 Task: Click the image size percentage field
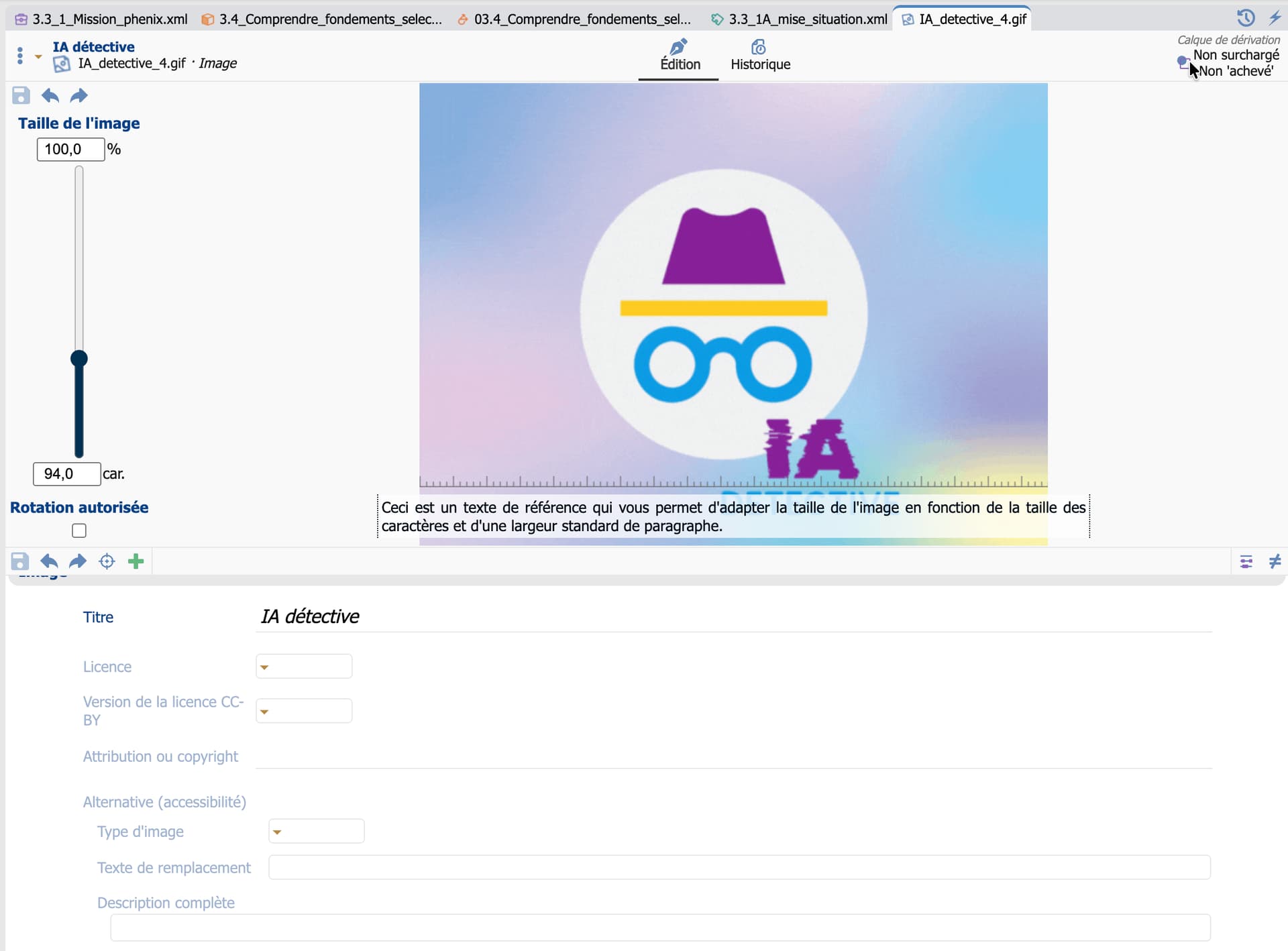click(70, 149)
